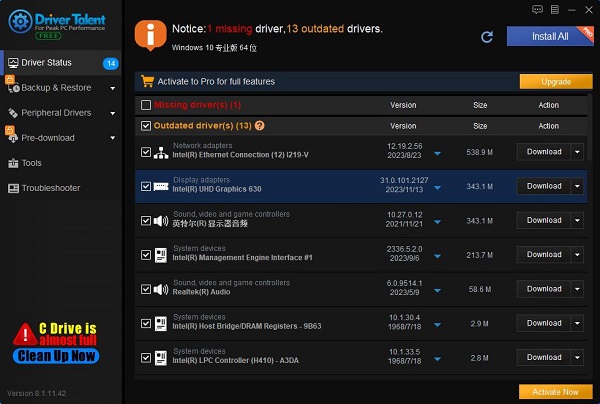Expand the Backup & Restore submenu arrow

(113, 88)
